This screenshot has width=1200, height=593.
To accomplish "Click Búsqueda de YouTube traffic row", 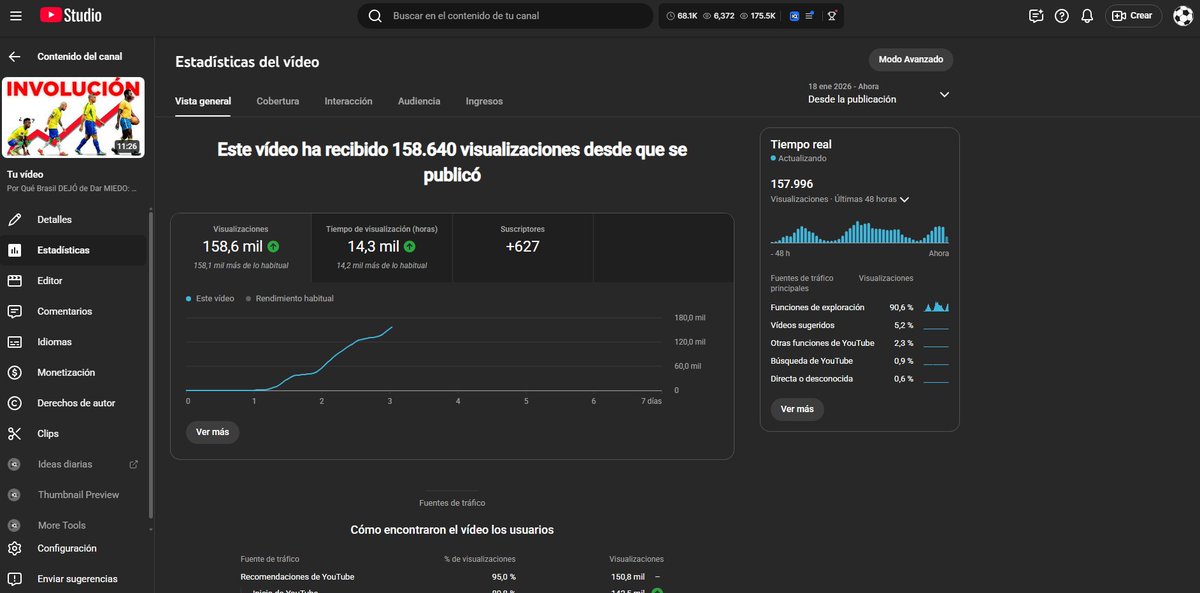I will pos(860,361).
